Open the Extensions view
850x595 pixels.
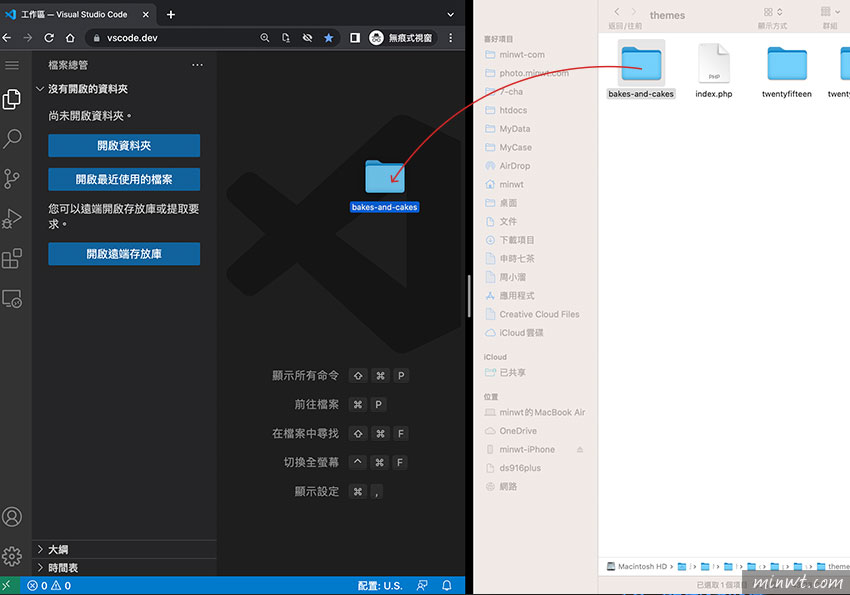12,258
